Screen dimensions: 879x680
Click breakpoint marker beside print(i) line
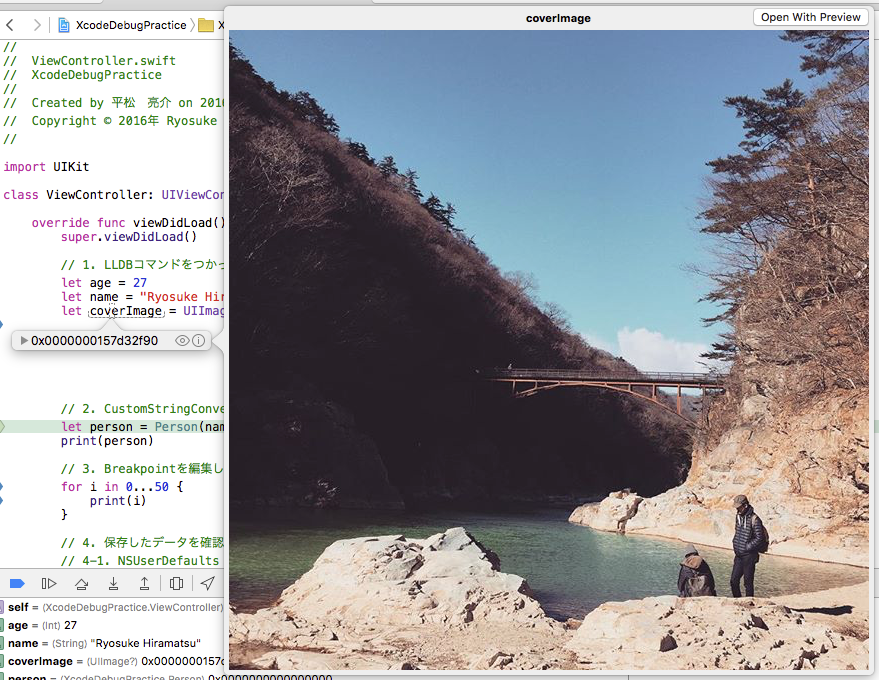click(2, 501)
